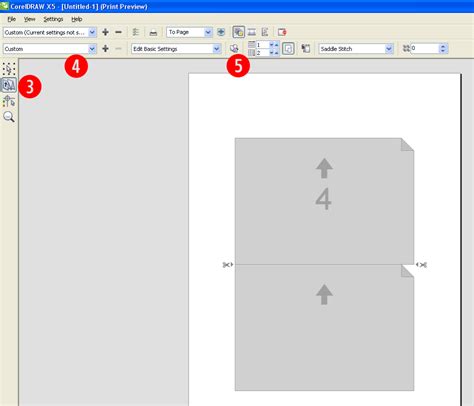Open the File menu
Screen dimensions: 474x406
(12, 19)
